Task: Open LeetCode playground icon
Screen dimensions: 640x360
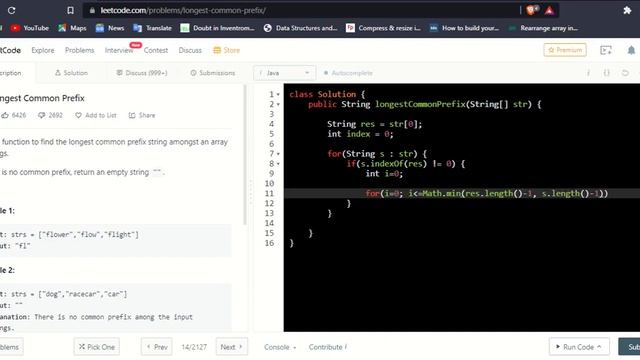Action: pyautogui.click(x=606, y=50)
